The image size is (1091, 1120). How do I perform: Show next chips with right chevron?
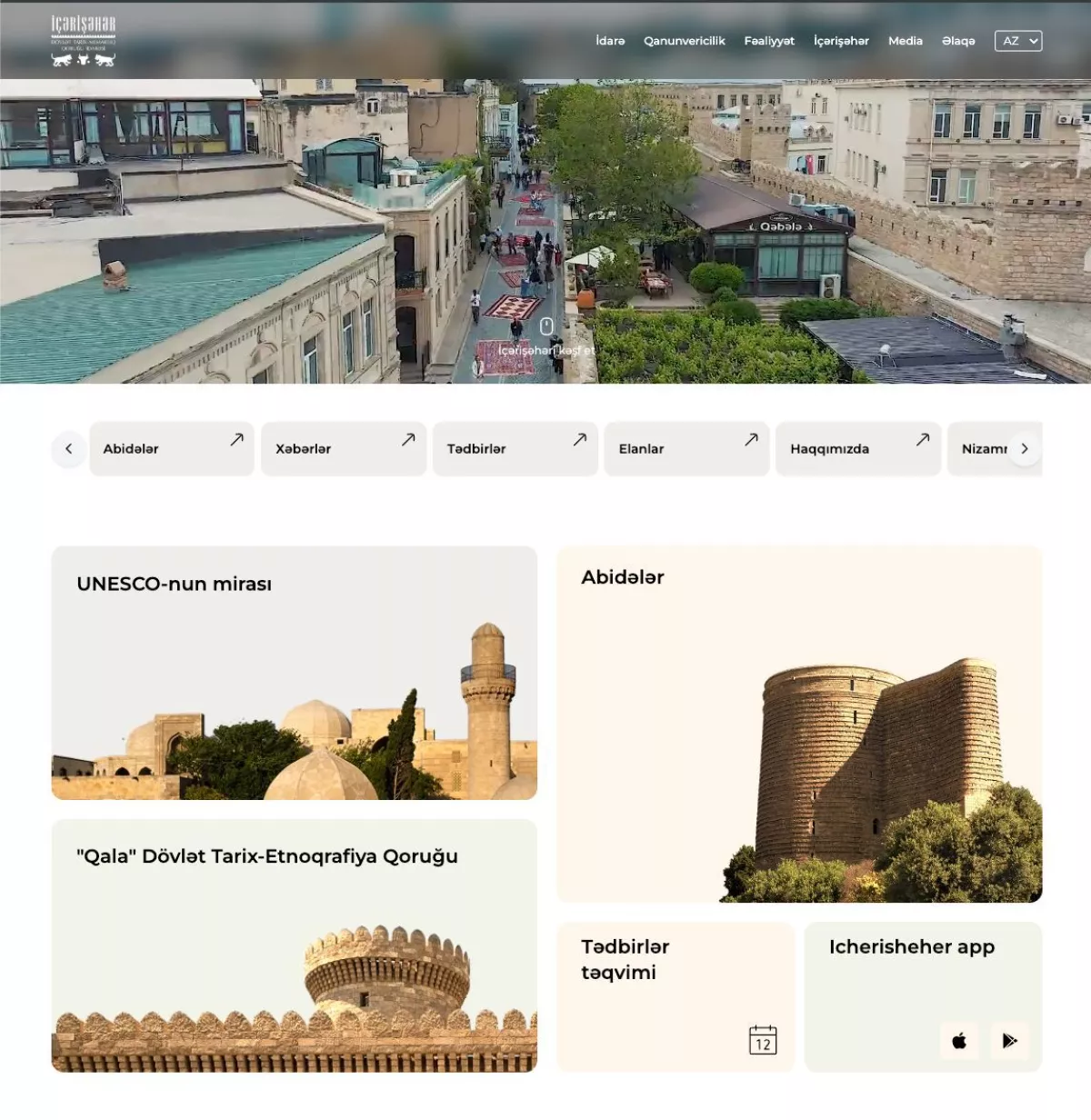[x=1025, y=448]
